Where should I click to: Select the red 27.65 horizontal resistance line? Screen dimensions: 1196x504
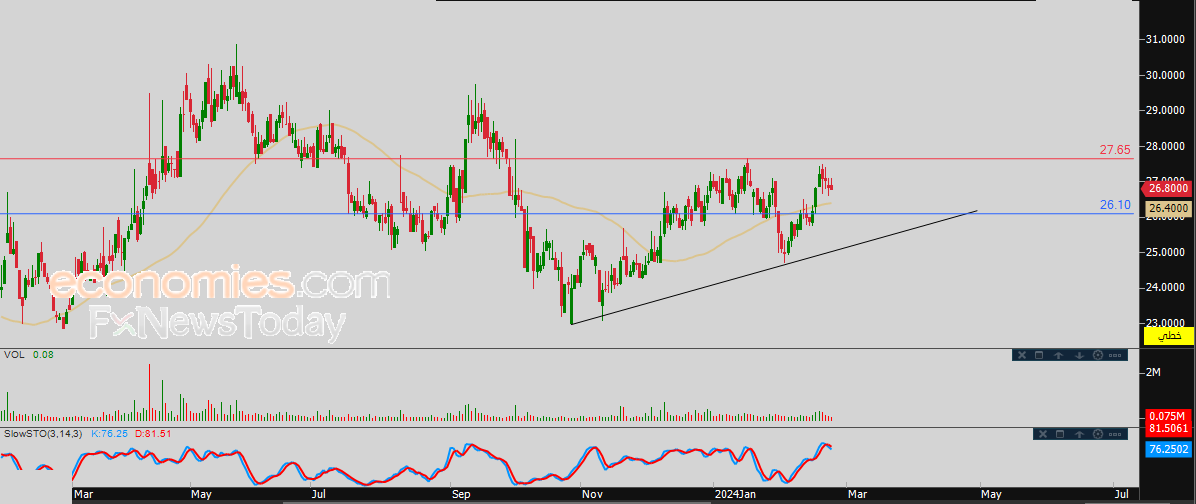[567, 159]
